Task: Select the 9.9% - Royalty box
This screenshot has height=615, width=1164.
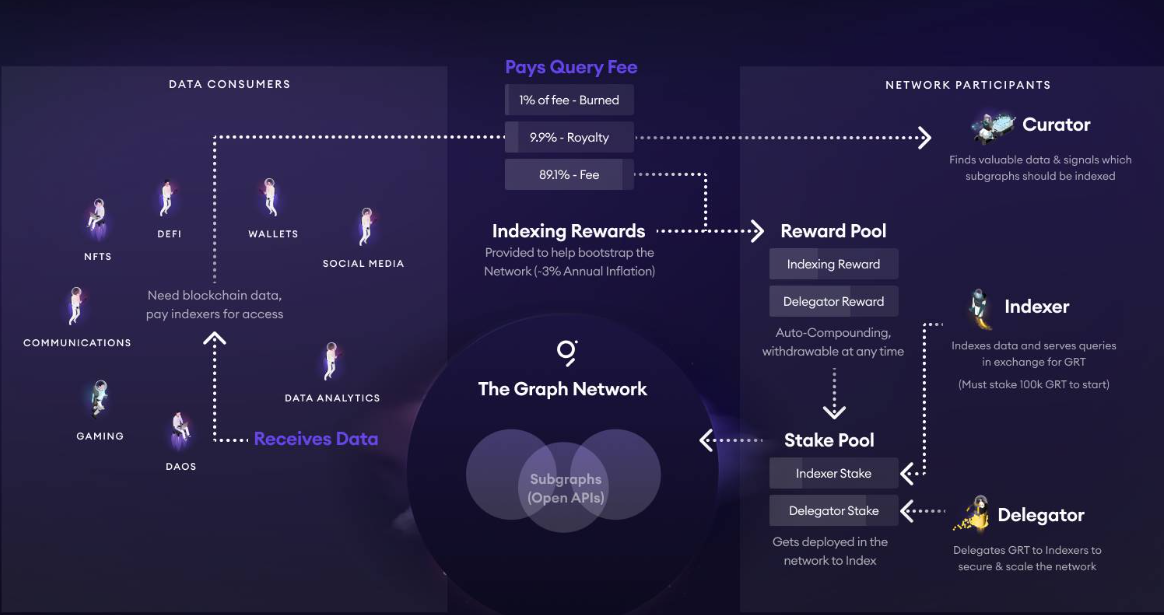Action: click(569, 137)
